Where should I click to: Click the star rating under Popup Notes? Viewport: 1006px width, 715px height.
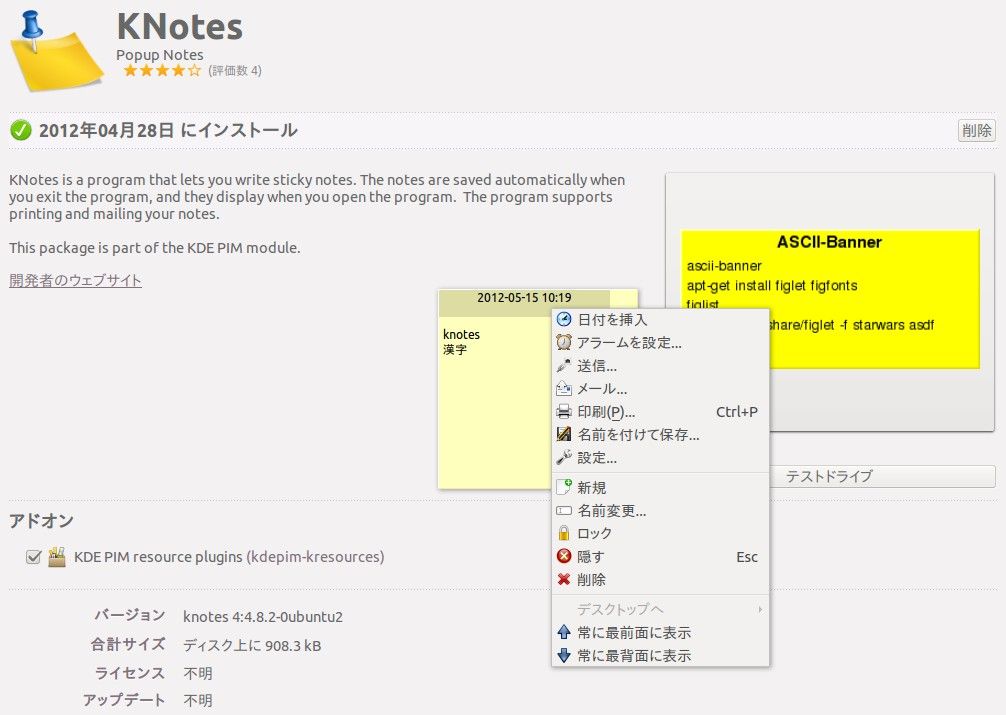click(162, 71)
